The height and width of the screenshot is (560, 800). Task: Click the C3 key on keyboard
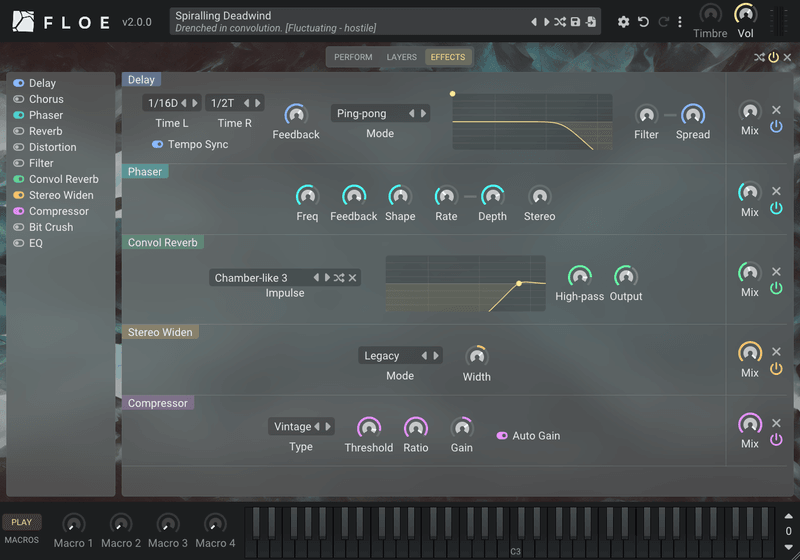(516, 546)
